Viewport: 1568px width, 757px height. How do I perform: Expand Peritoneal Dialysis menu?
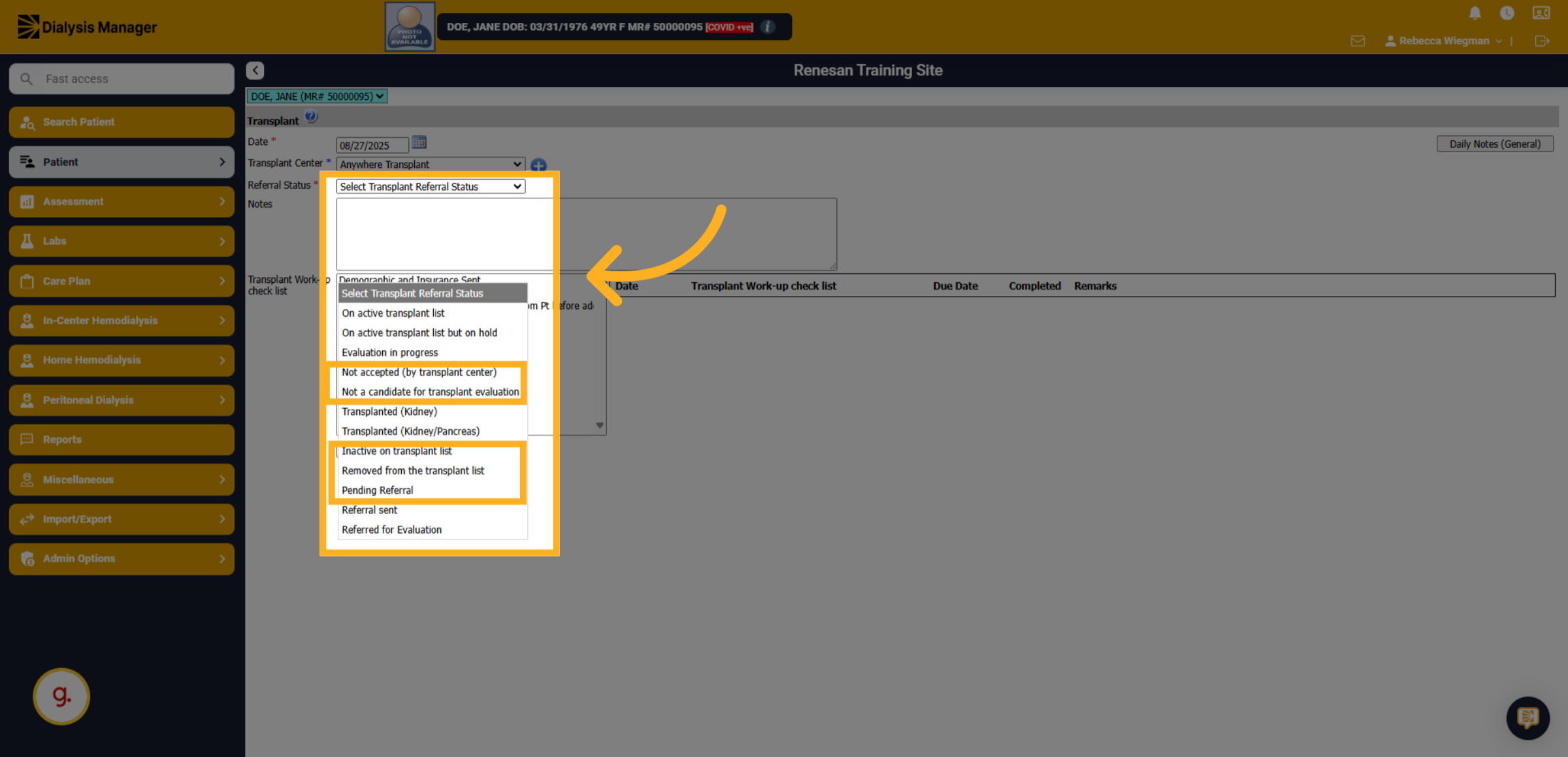tap(122, 400)
